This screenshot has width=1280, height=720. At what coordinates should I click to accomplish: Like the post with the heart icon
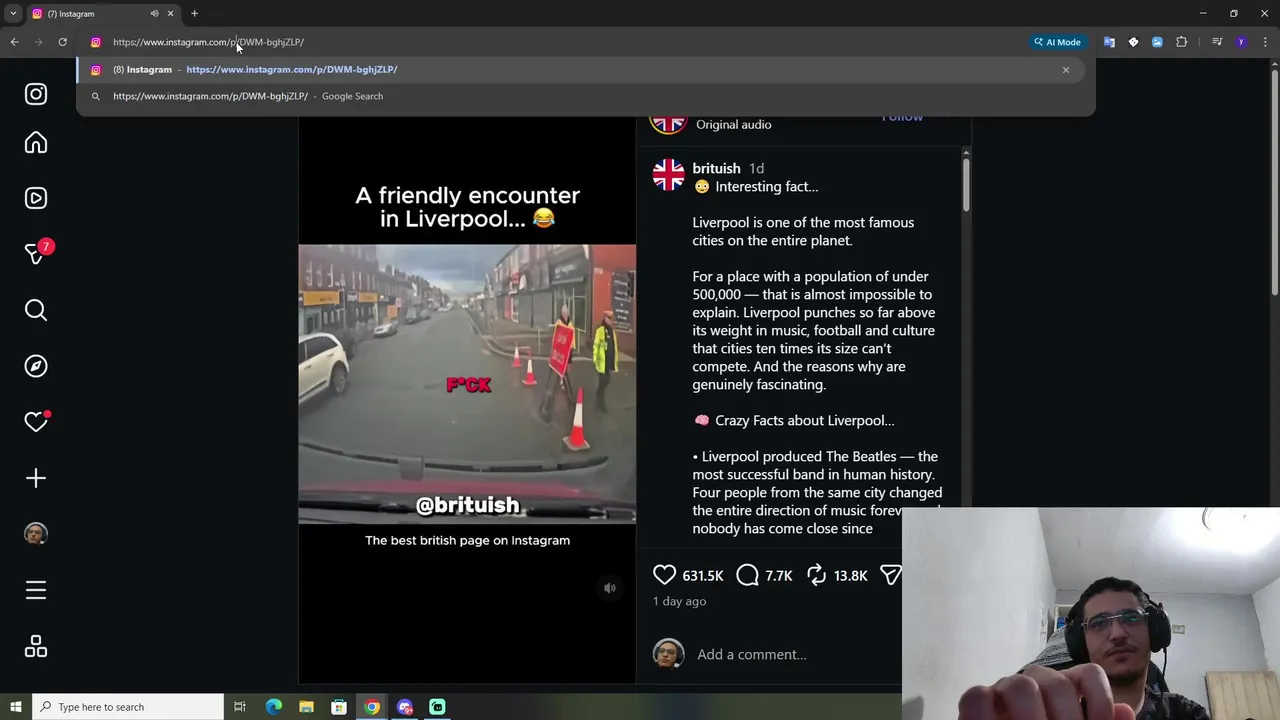[x=664, y=575]
